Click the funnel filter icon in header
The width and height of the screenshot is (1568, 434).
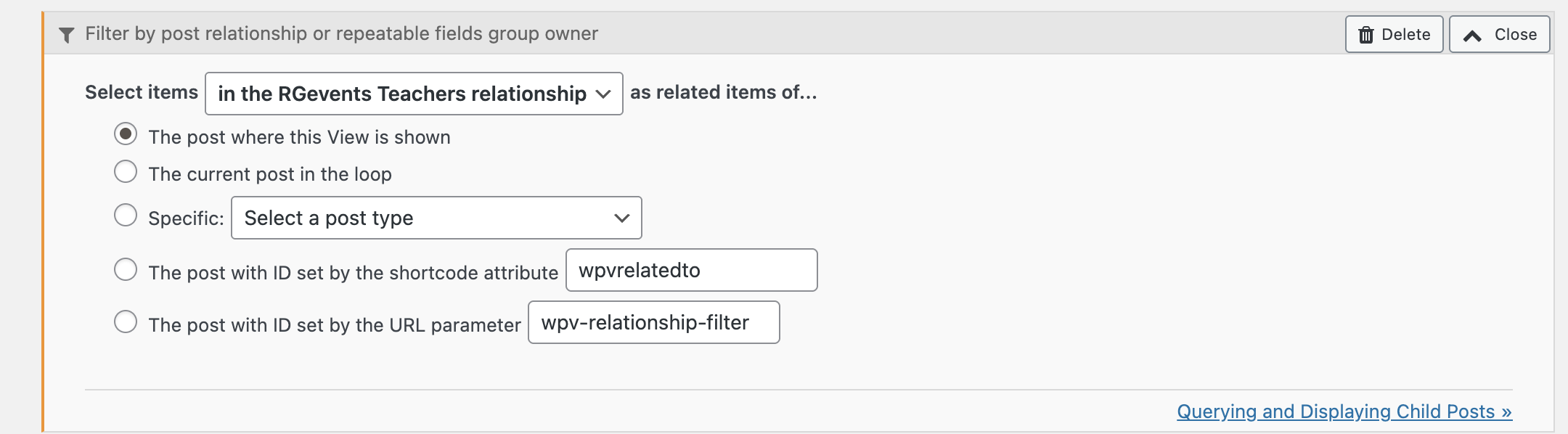click(67, 35)
